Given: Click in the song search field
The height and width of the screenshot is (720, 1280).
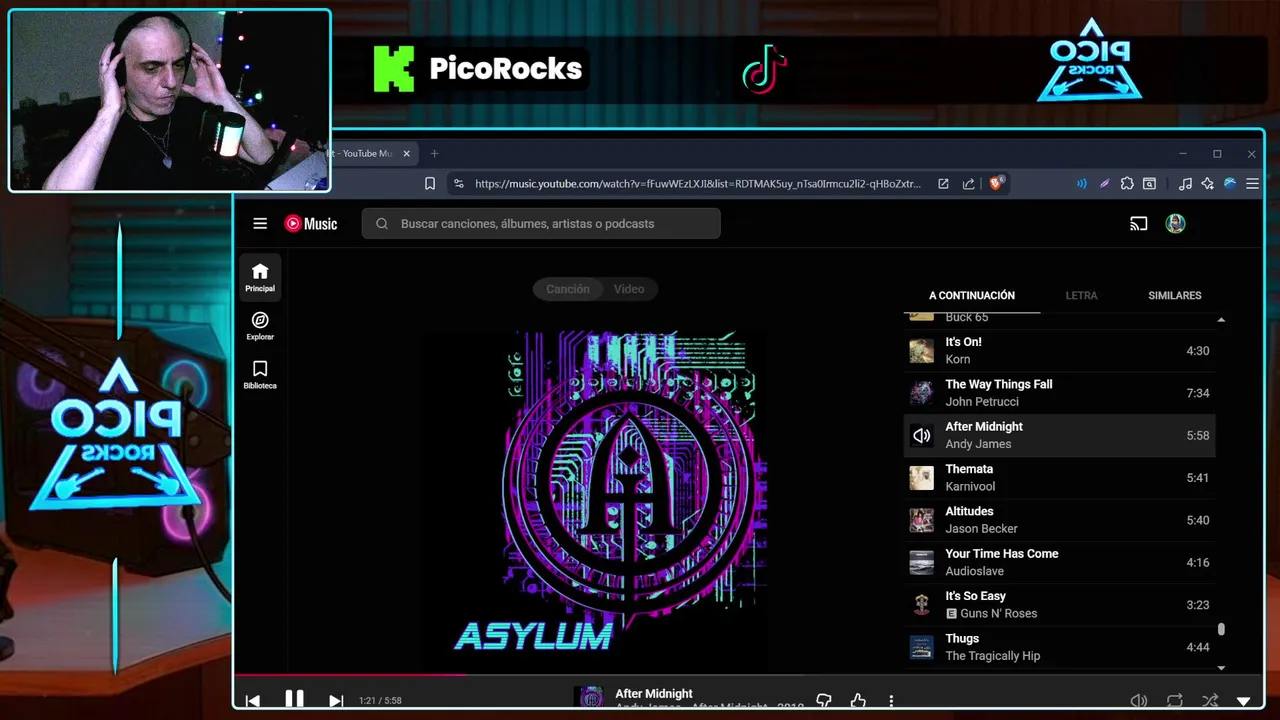Looking at the screenshot, I should click(x=541, y=224).
